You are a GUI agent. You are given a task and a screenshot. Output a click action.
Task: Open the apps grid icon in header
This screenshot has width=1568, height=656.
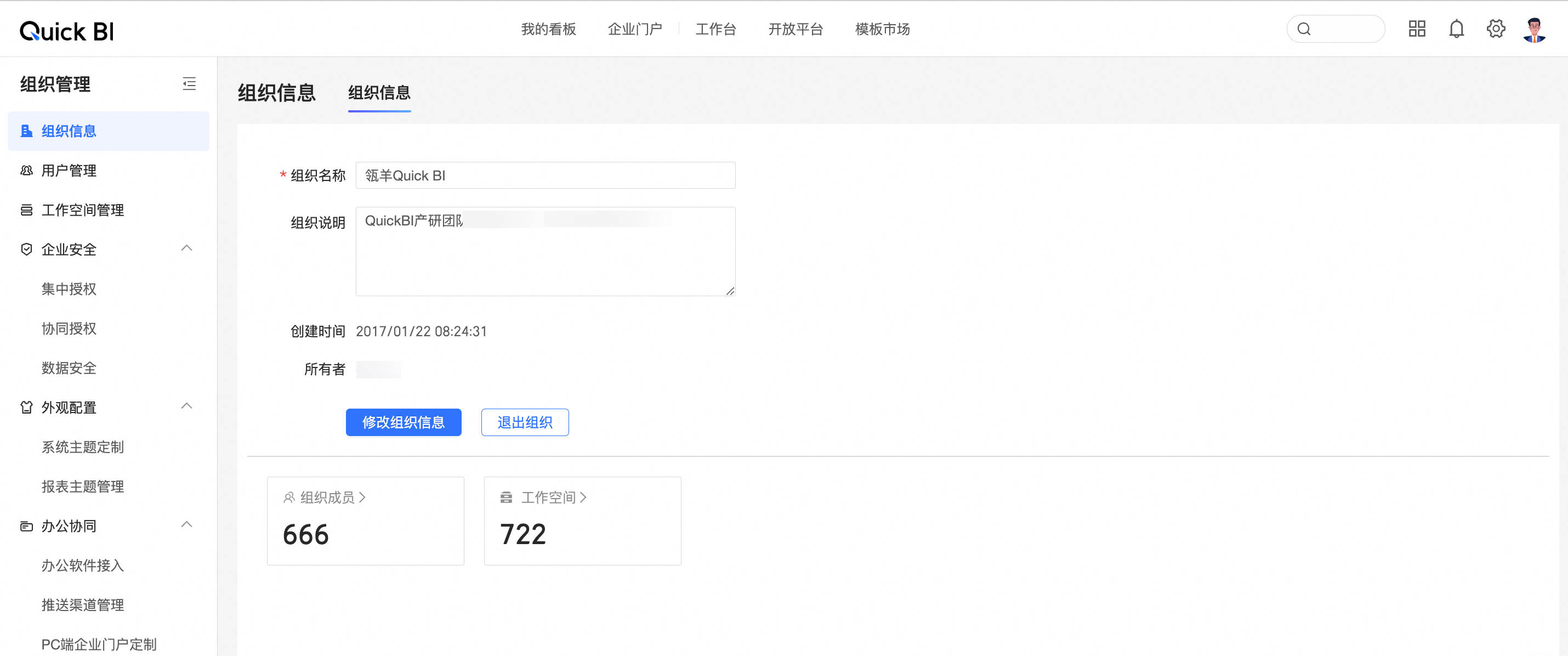tap(1417, 29)
